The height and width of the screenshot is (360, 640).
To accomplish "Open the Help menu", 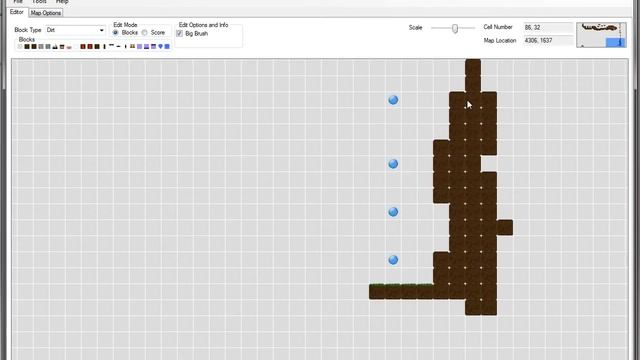I will click(x=62, y=2).
